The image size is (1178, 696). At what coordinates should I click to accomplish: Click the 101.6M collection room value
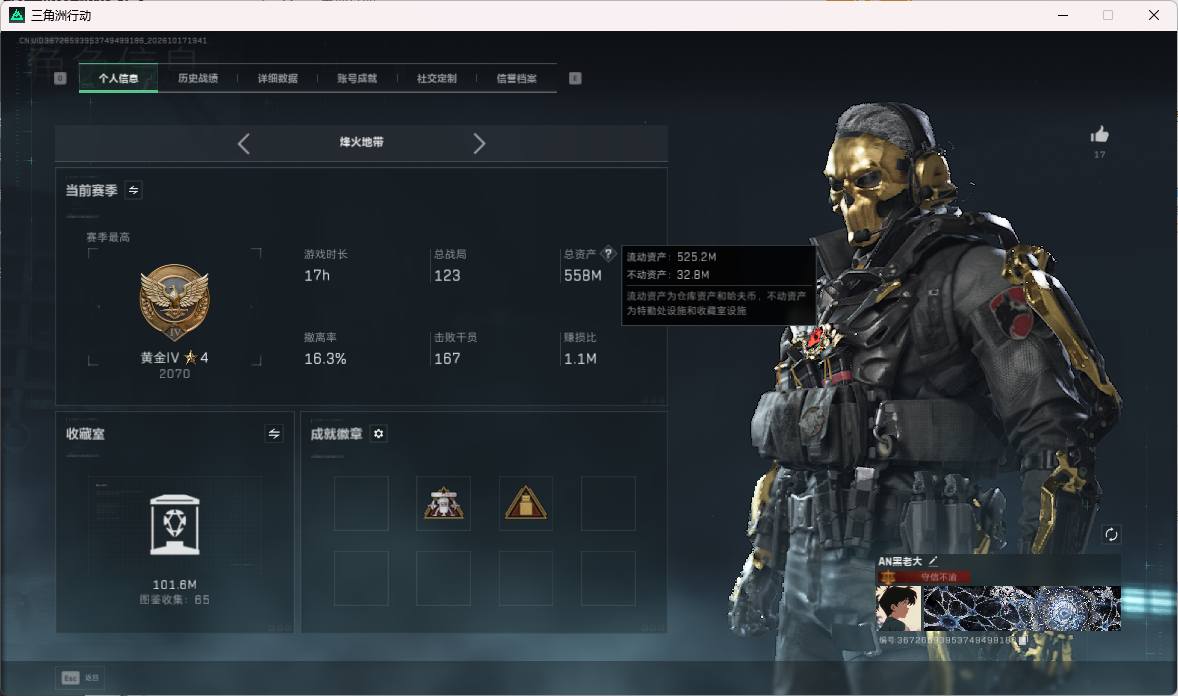(x=175, y=585)
